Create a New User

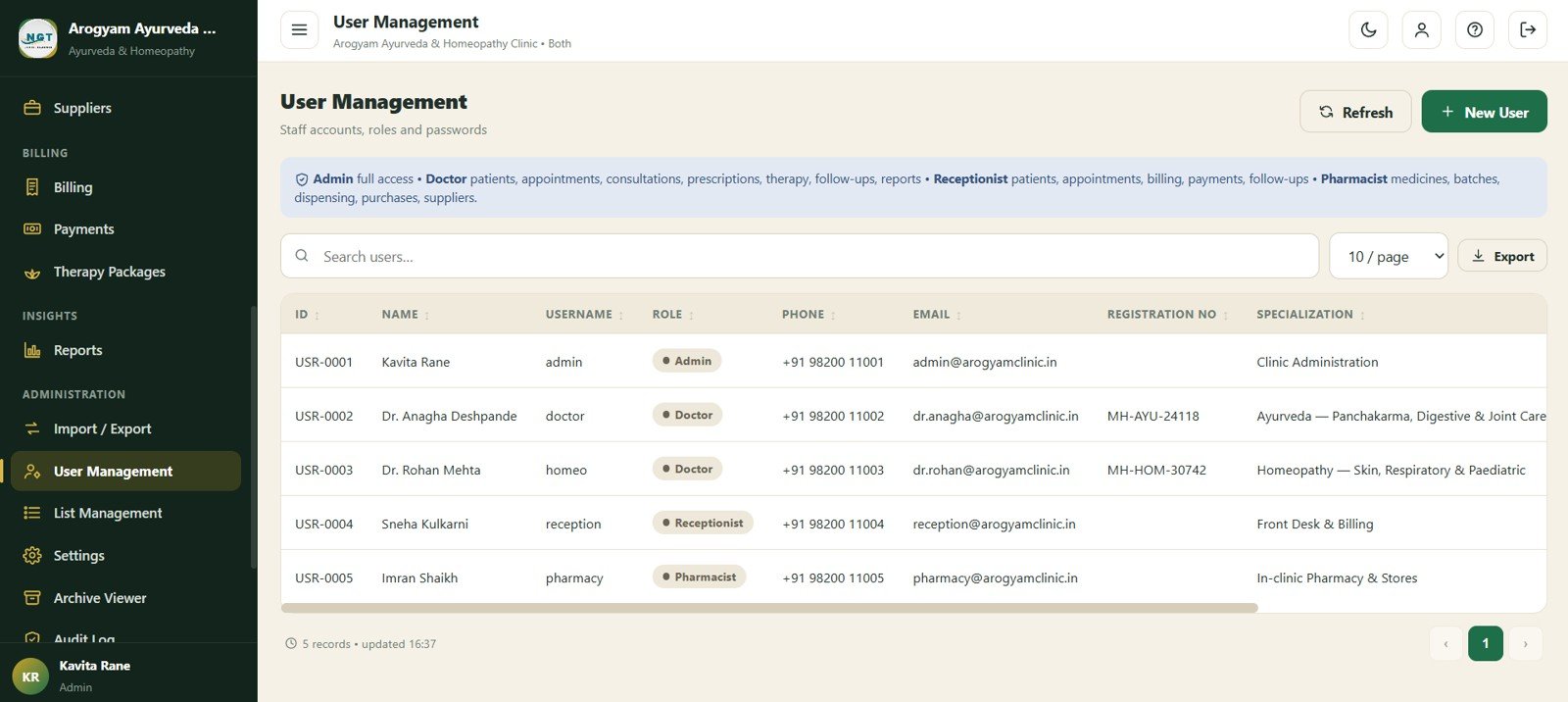pos(1484,112)
